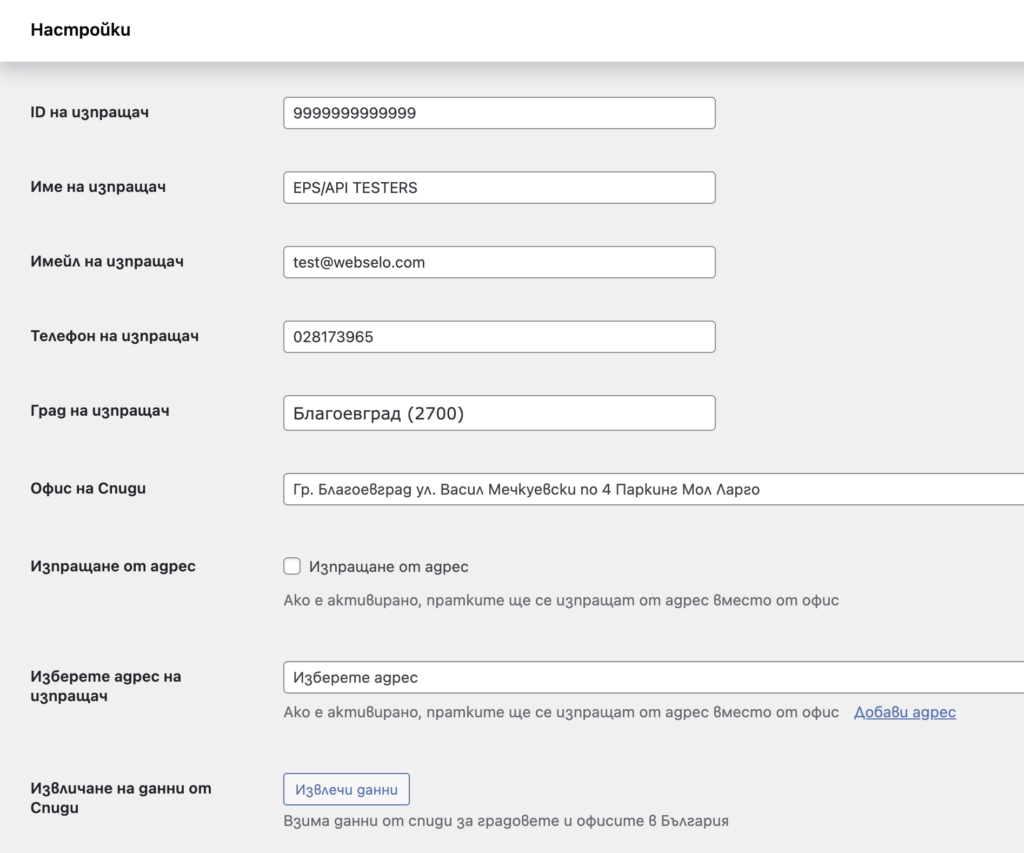Click the 'Телефон на изпращач' row label
Screen dimensions: 1024x853
115,336
